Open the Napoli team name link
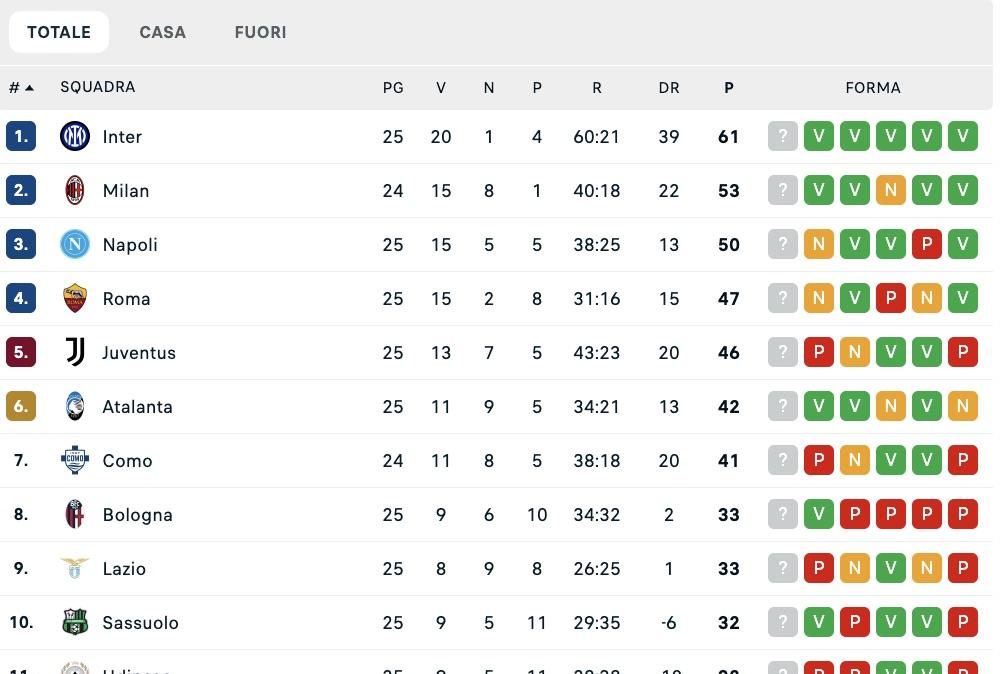The height and width of the screenshot is (674, 1000). [129, 244]
